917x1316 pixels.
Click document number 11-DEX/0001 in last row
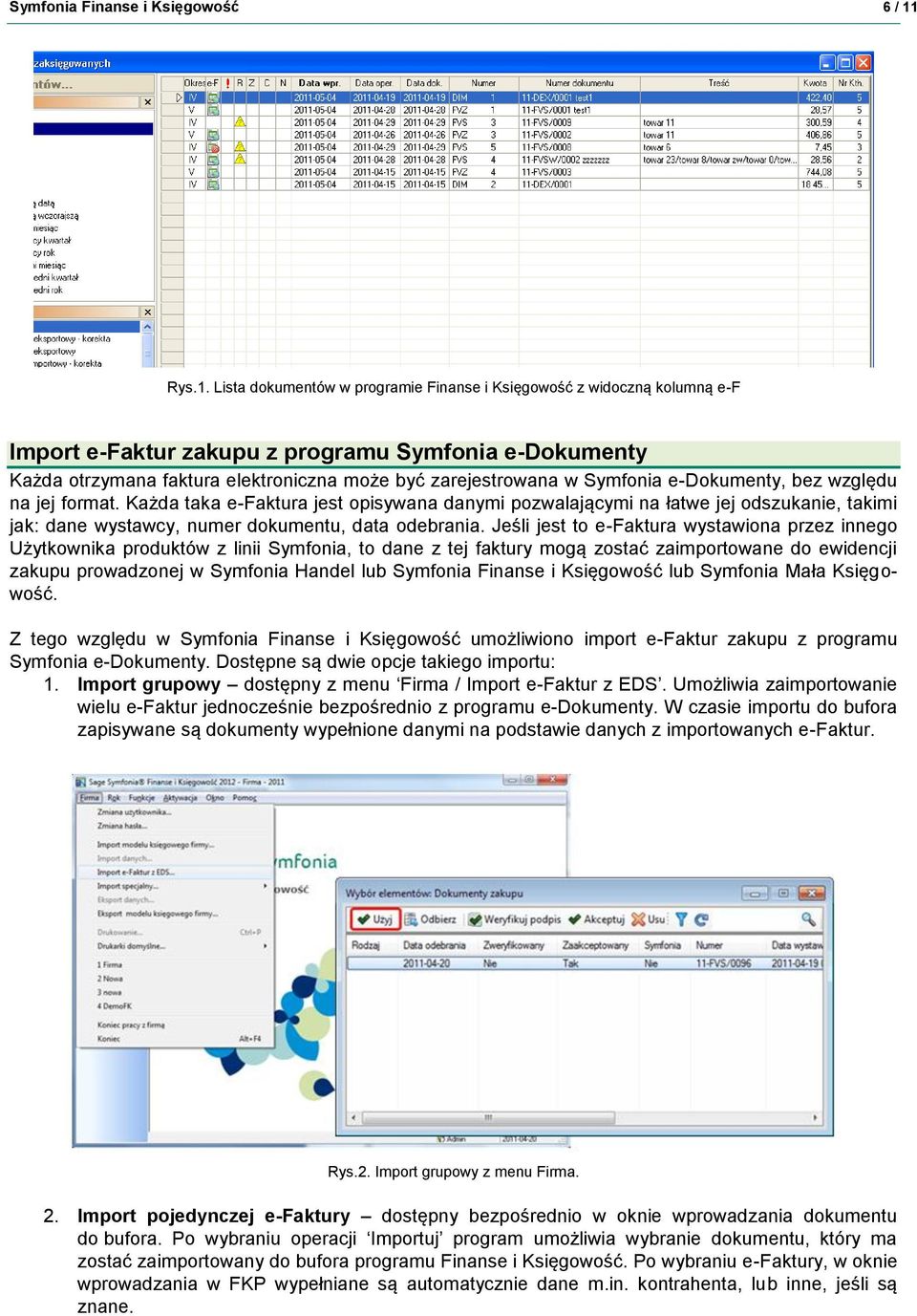[546, 184]
